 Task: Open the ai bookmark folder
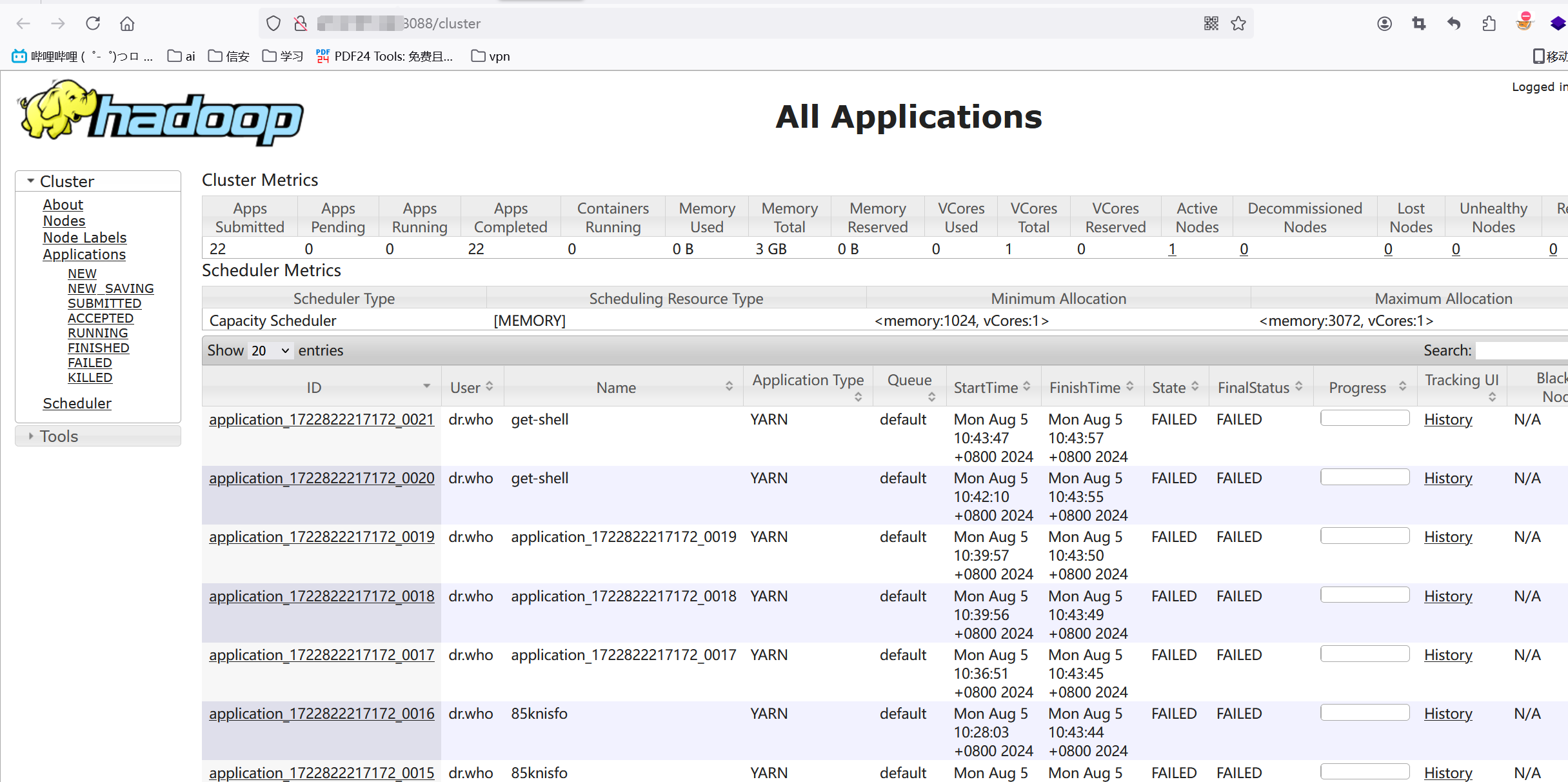[x=181, y=56]
